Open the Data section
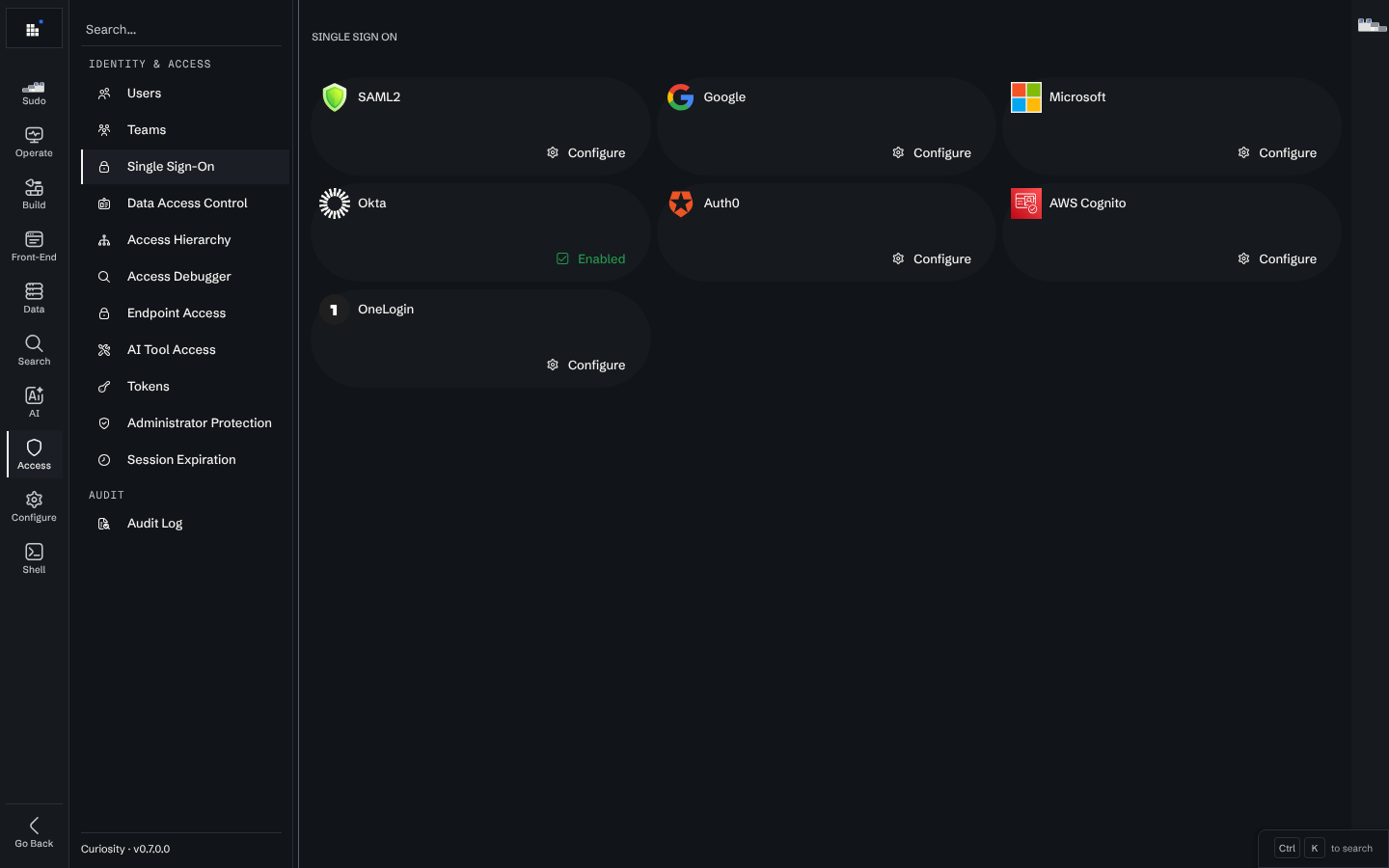 tap(34, 299)
